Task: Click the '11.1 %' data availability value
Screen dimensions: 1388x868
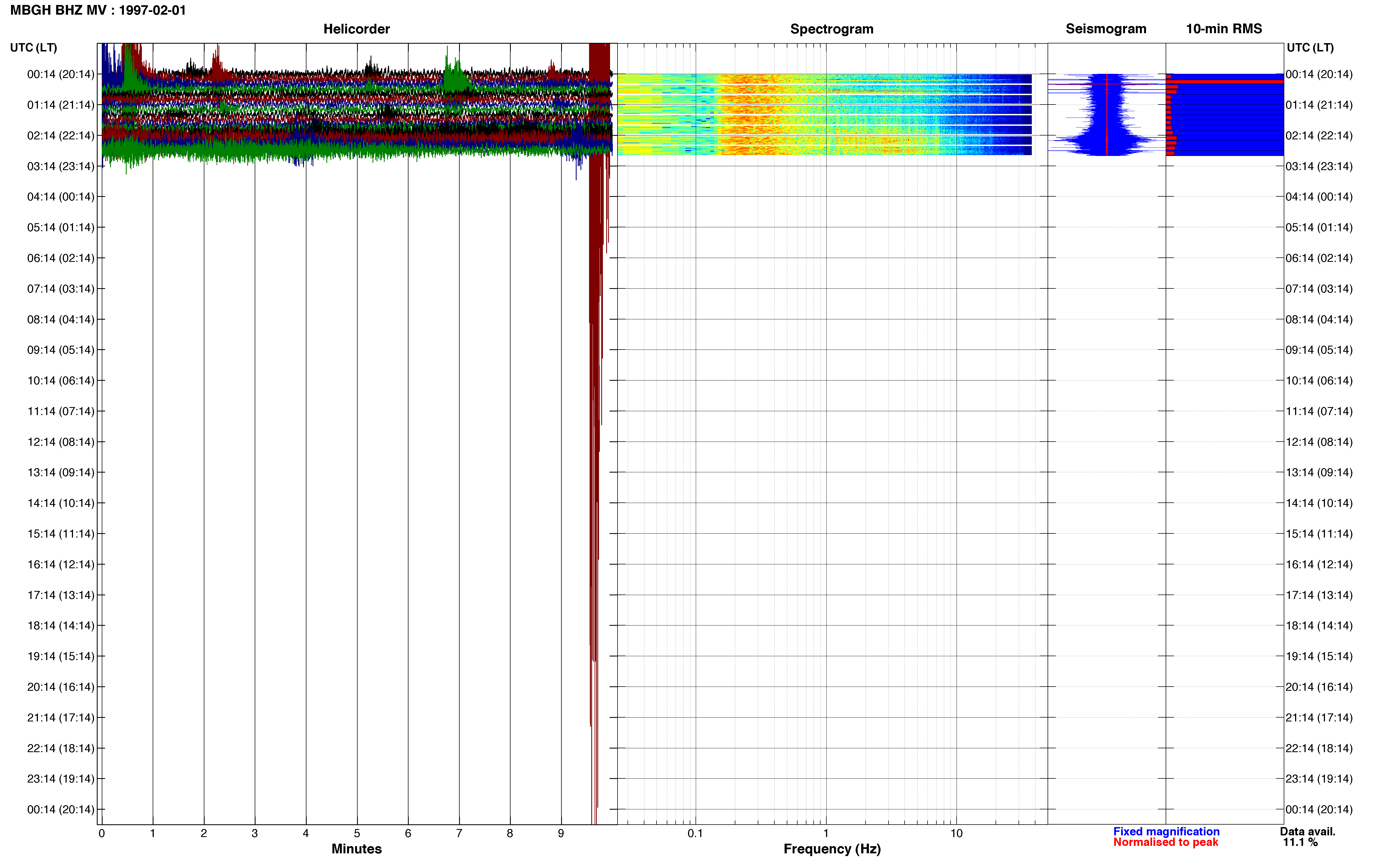Action: pyautogui.click(x=1300, y=842)
